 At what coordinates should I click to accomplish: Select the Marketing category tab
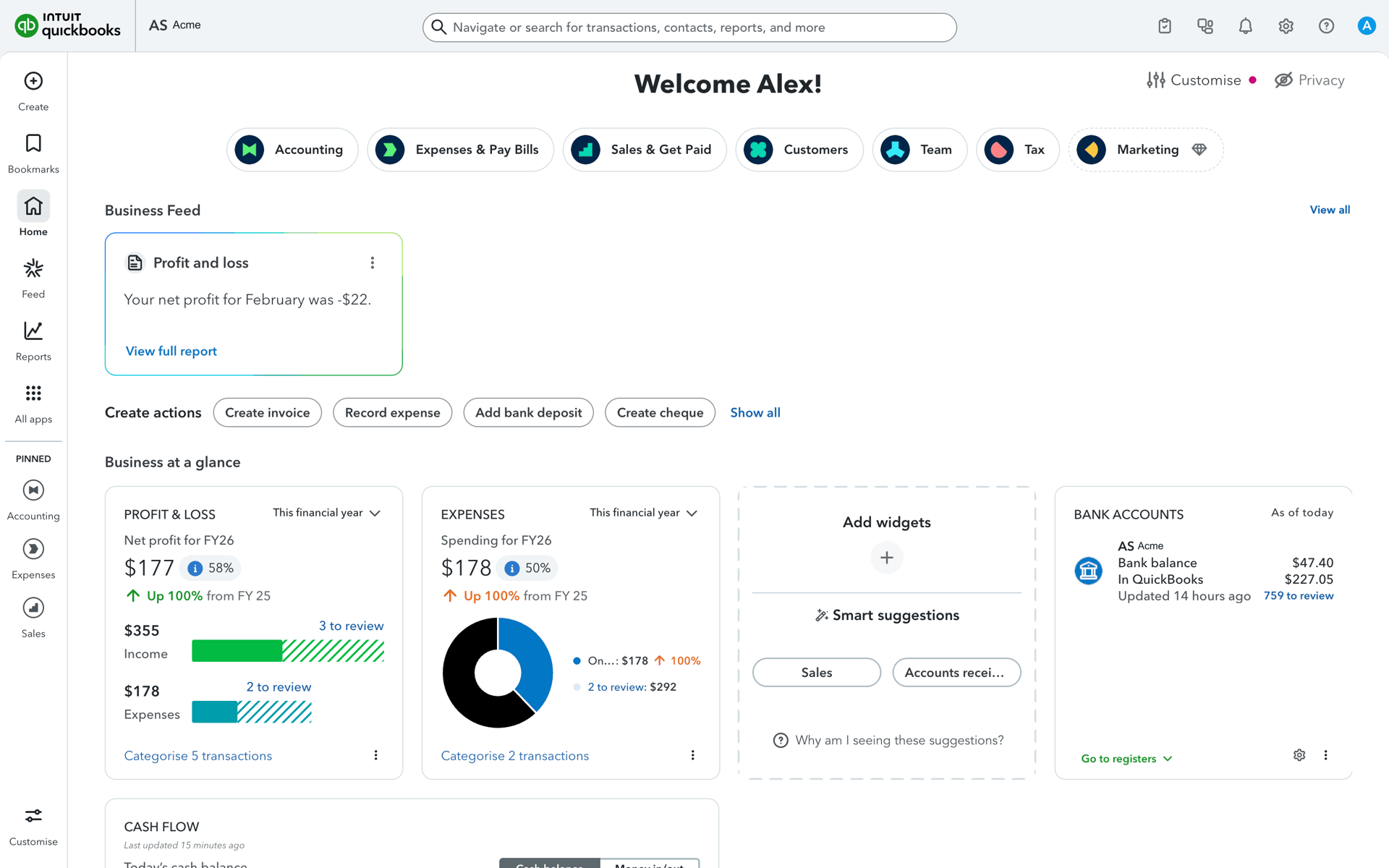pyautogui.click(x=1146, y=150)
